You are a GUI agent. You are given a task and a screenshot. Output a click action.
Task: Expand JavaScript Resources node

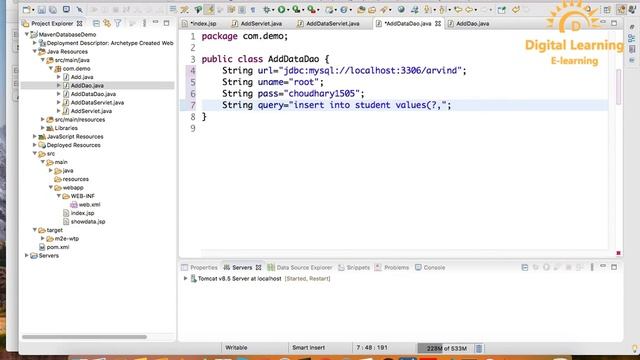click(35, 137)
